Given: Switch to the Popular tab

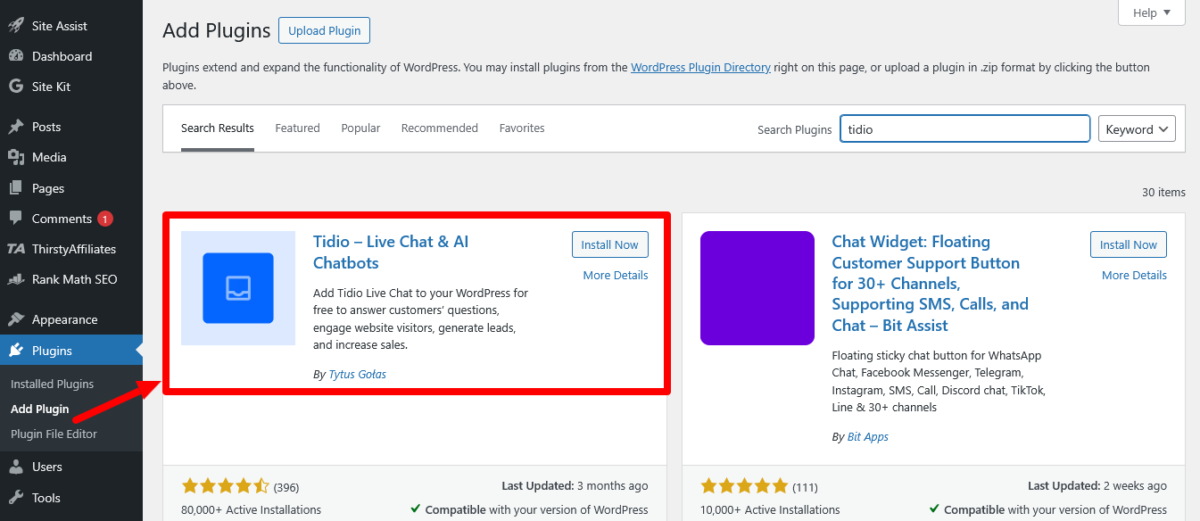Looking at the screenshot, I should tap(360, 128).
